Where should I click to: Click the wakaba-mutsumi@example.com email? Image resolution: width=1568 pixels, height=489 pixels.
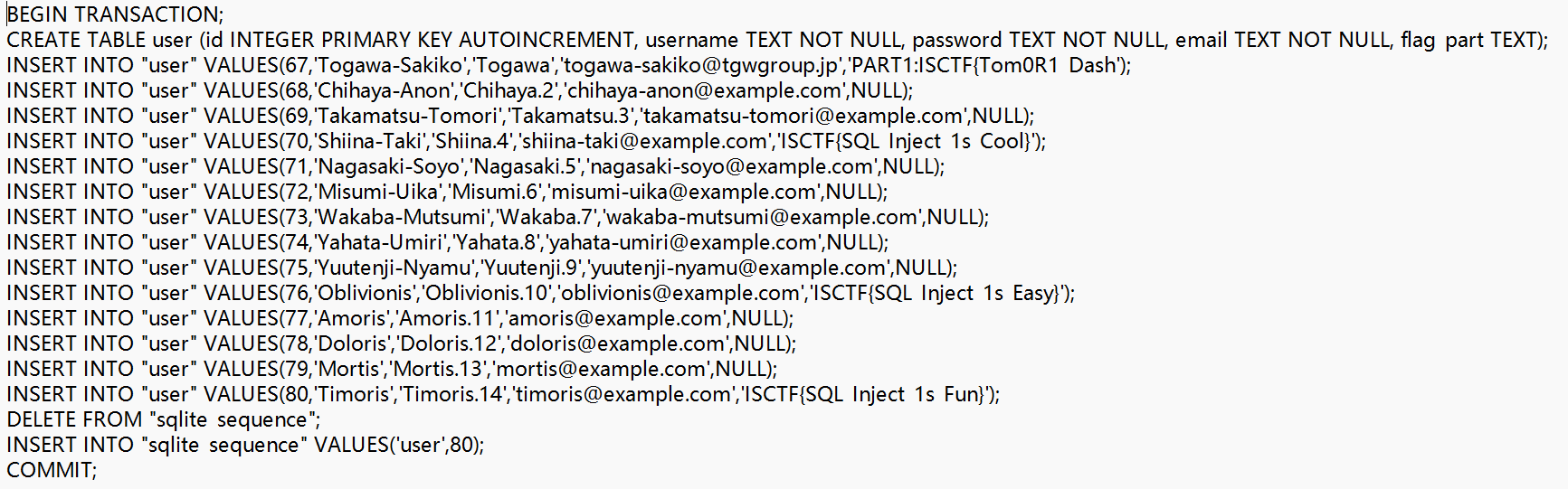pos(761,217)
